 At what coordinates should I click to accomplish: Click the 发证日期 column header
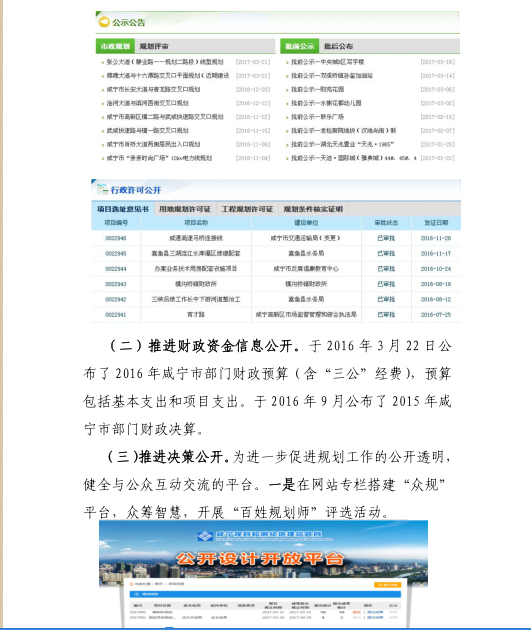click(436, 223)
